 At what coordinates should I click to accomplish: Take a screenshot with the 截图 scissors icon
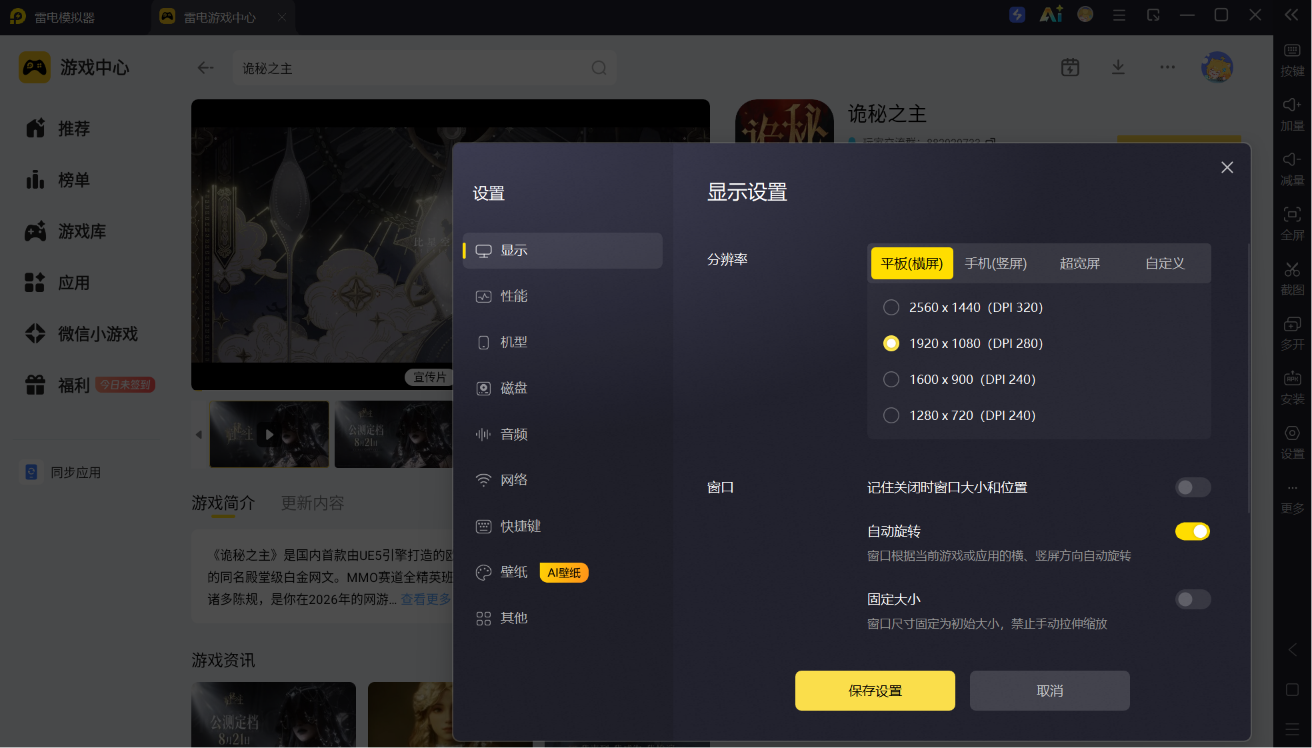1292,279
